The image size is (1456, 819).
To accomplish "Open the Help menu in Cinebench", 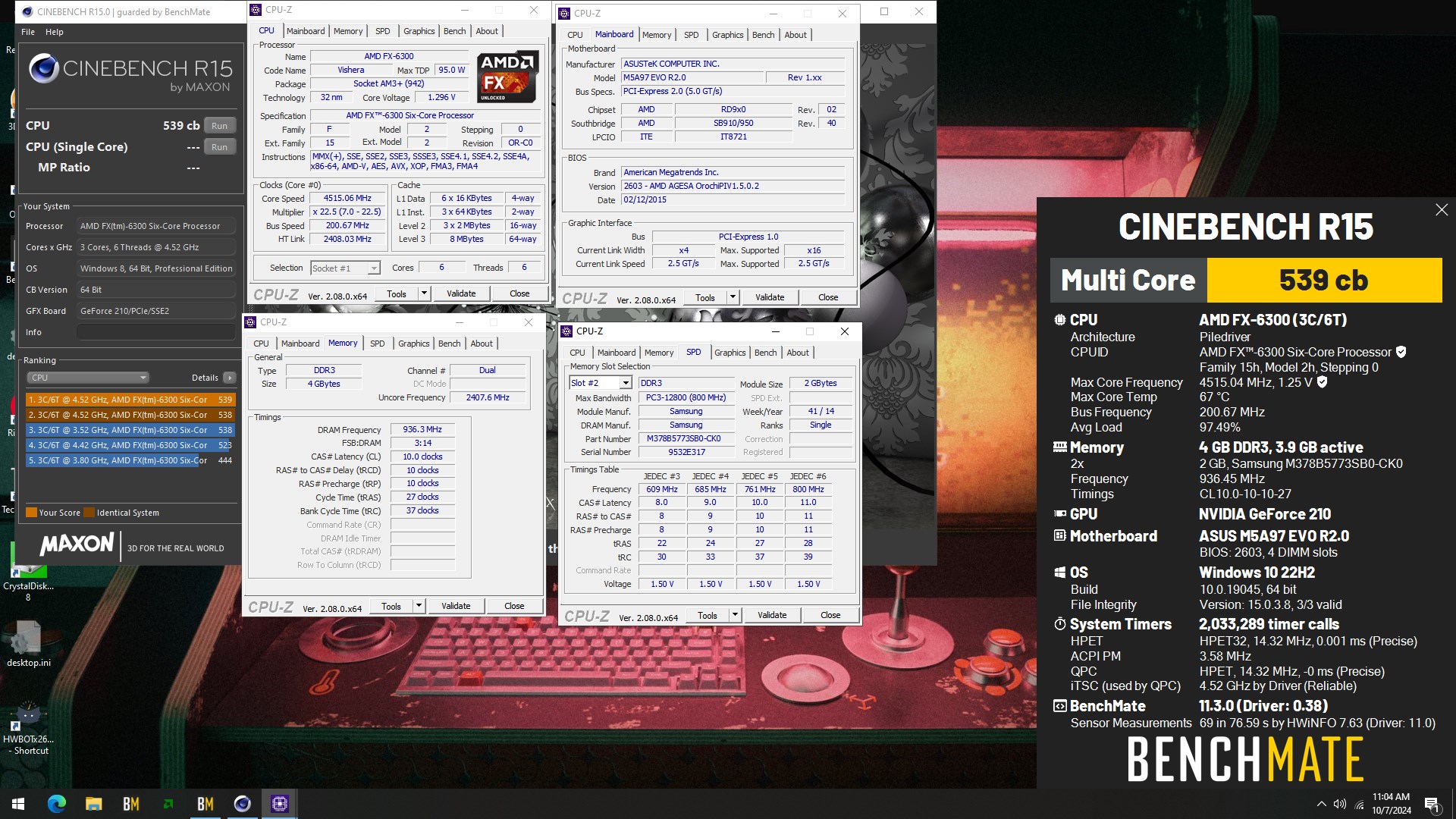I will (55, 32).
